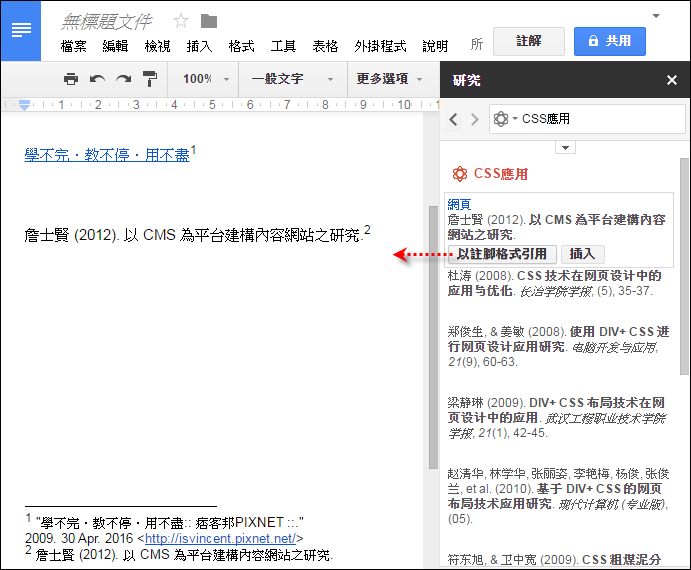Image resolution: width=691 pixels, height=570 pixels.
Task: Go back in research panel
Action: (x=453, y=119)
